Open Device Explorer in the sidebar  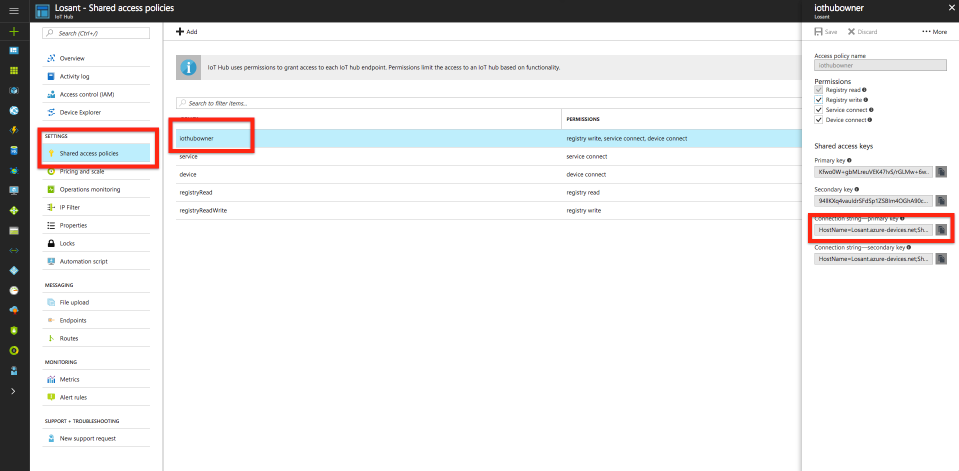coord(80,112)
